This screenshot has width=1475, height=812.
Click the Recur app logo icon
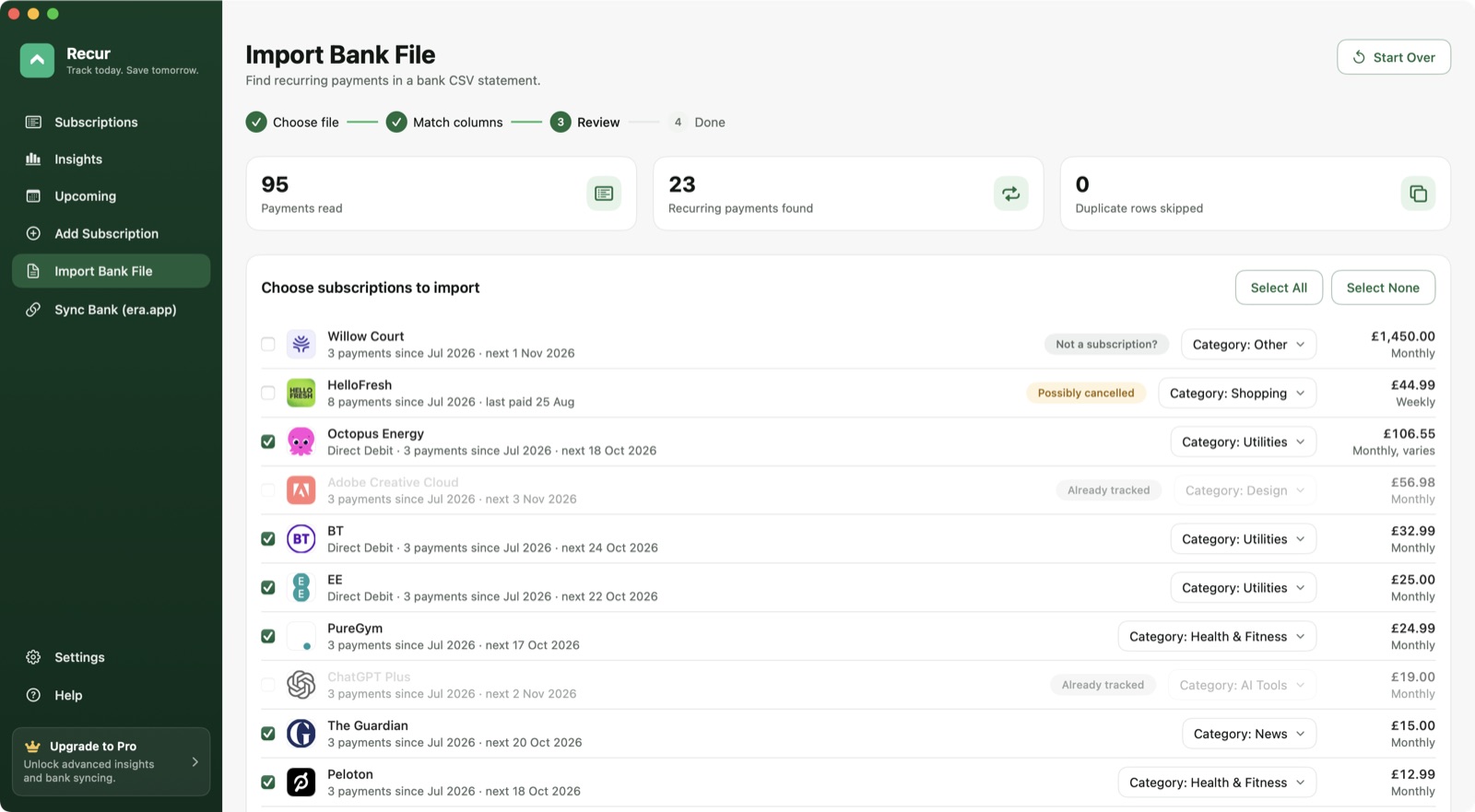[37, 60]
